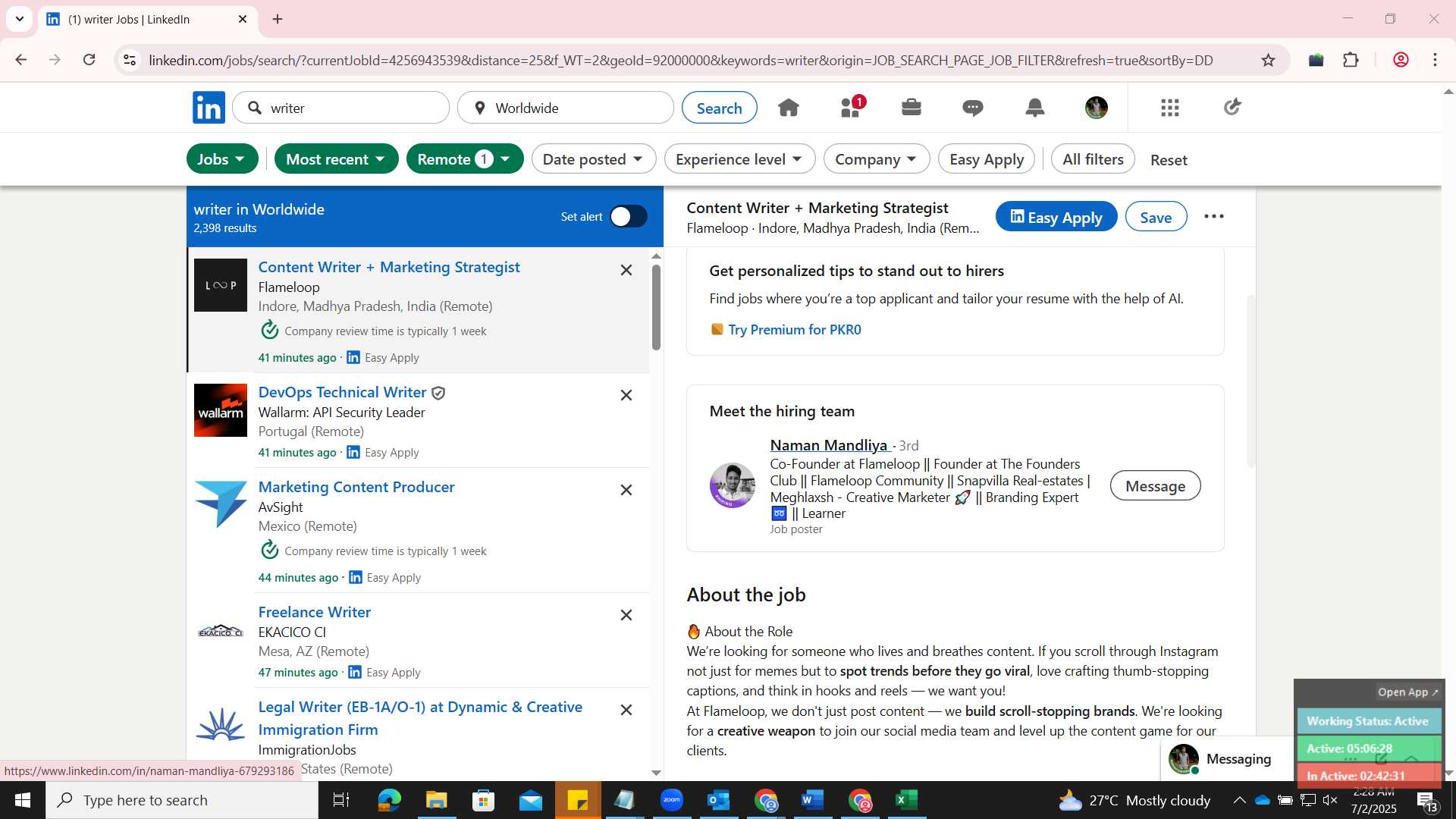
Task: Open browser extensions puzzle icon
Action: [1351, 60]
